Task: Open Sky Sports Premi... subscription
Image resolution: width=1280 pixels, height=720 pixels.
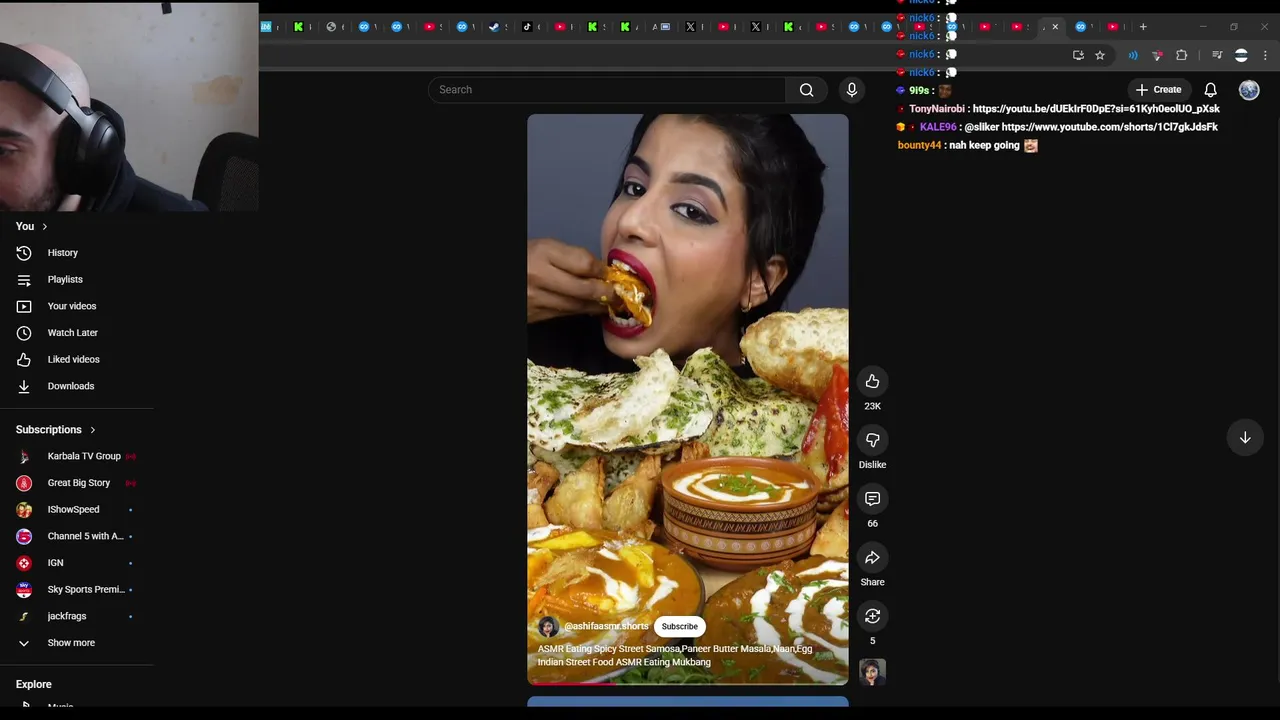Action: [86, 590]
